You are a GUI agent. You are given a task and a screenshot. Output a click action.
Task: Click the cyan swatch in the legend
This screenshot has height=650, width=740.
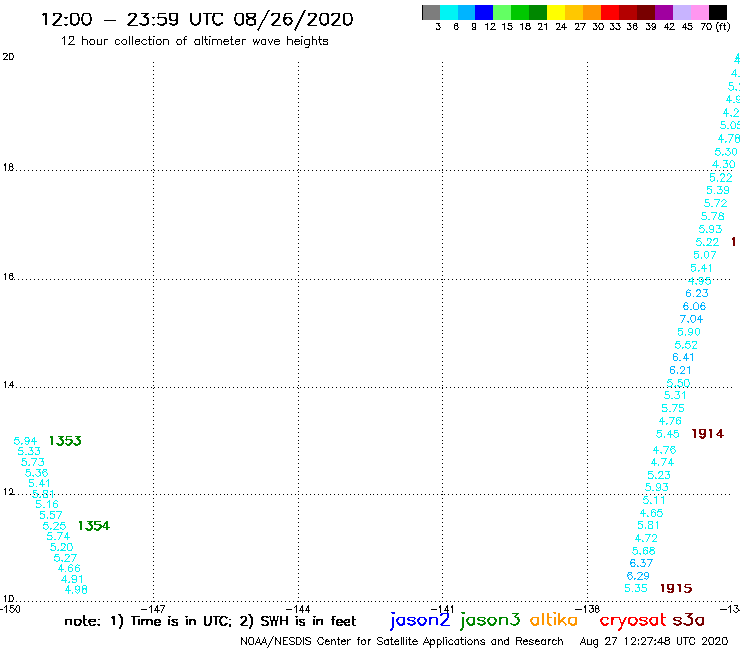click(449, 12)
